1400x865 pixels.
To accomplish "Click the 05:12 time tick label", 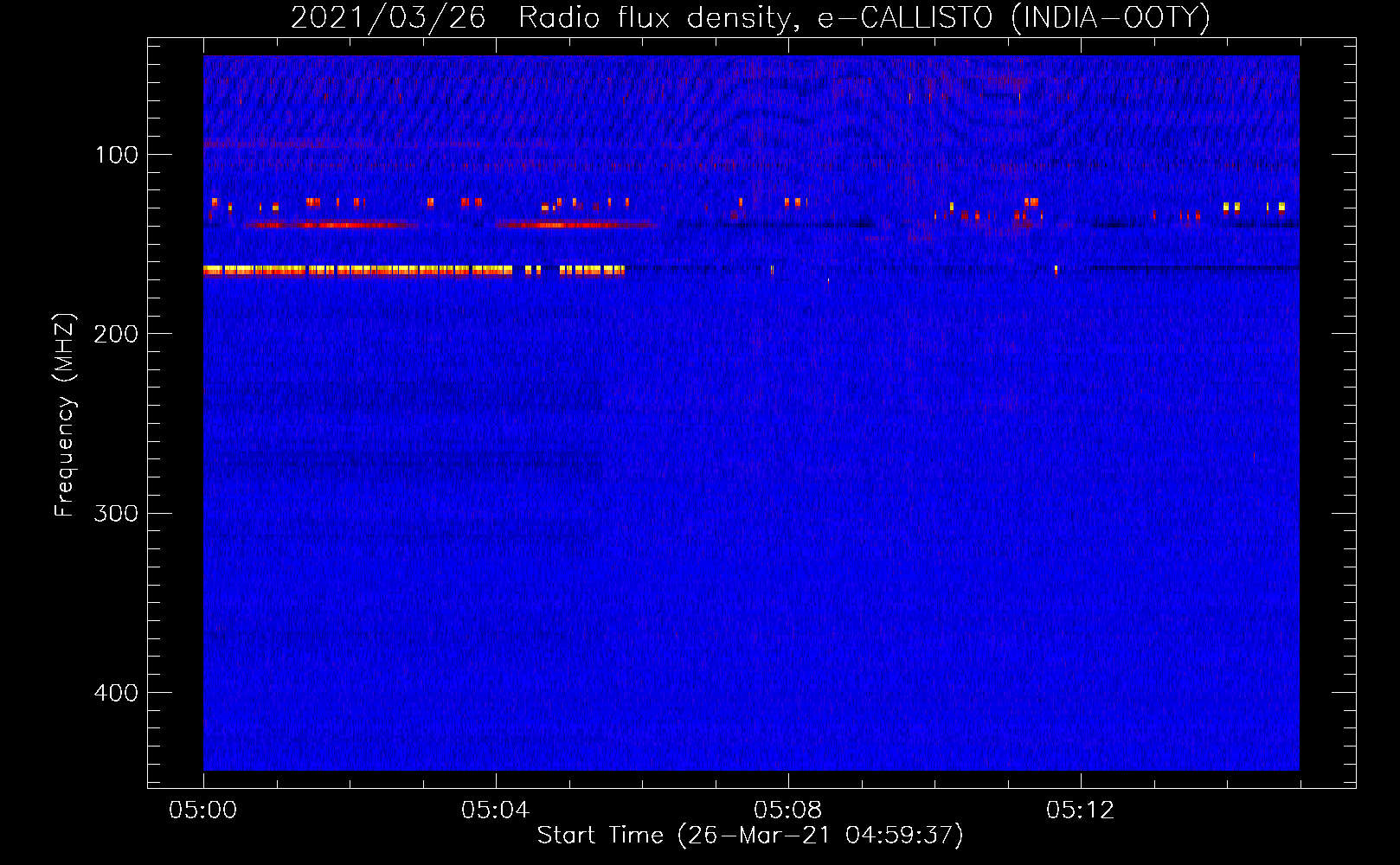I will coord(1080,811).
